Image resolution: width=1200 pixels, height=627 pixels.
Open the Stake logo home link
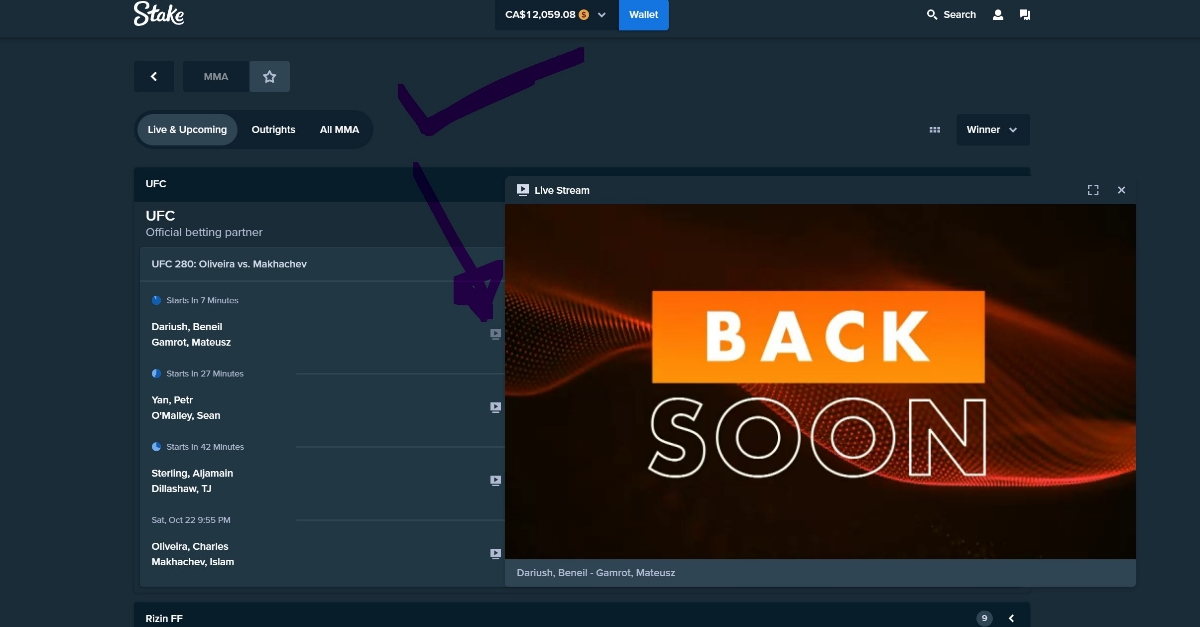click(159, 14)
